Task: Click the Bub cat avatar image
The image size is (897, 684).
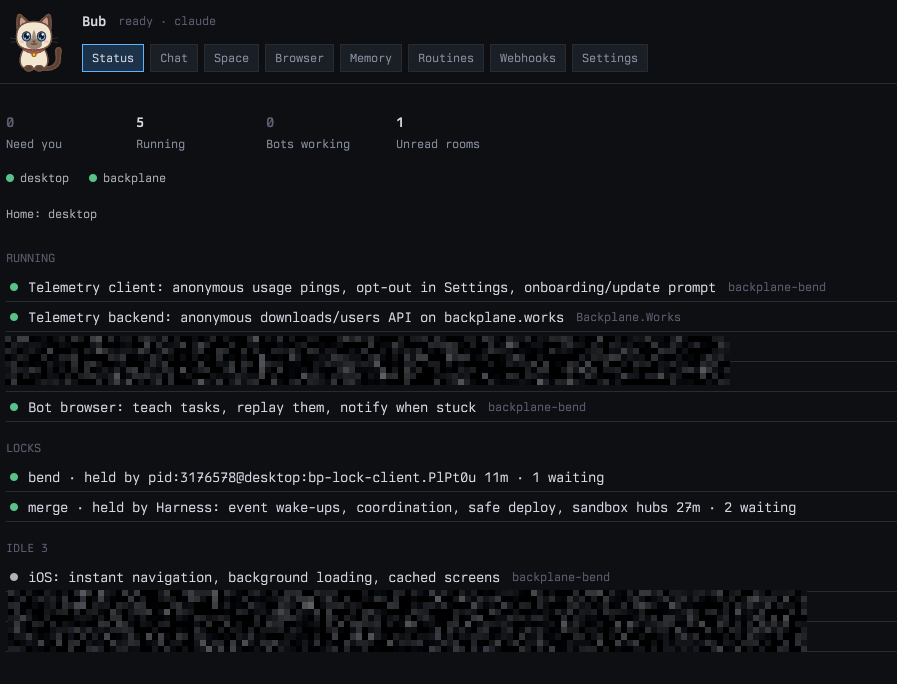Action: tap(35, 43)
